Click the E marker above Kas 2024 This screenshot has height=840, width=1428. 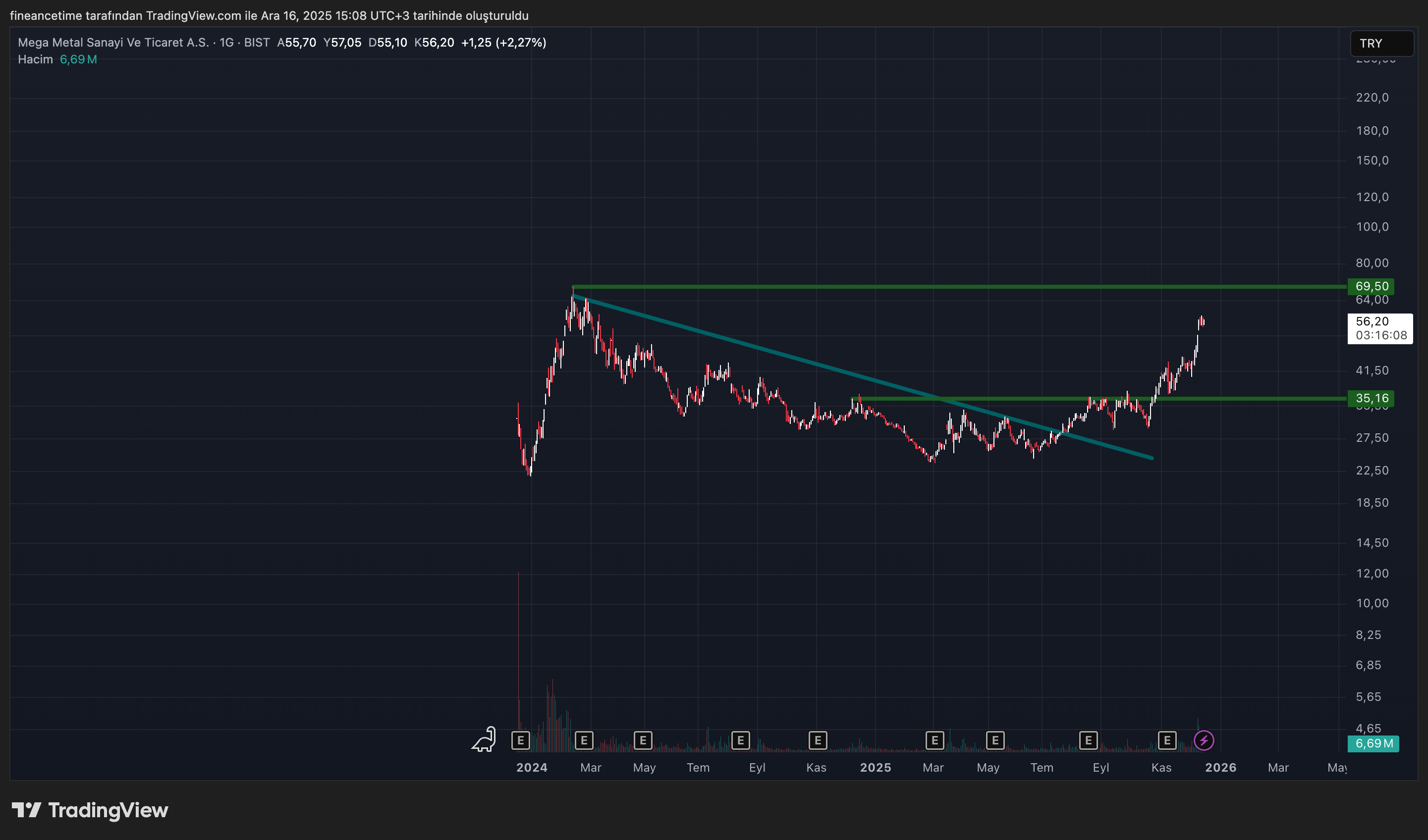817,740
